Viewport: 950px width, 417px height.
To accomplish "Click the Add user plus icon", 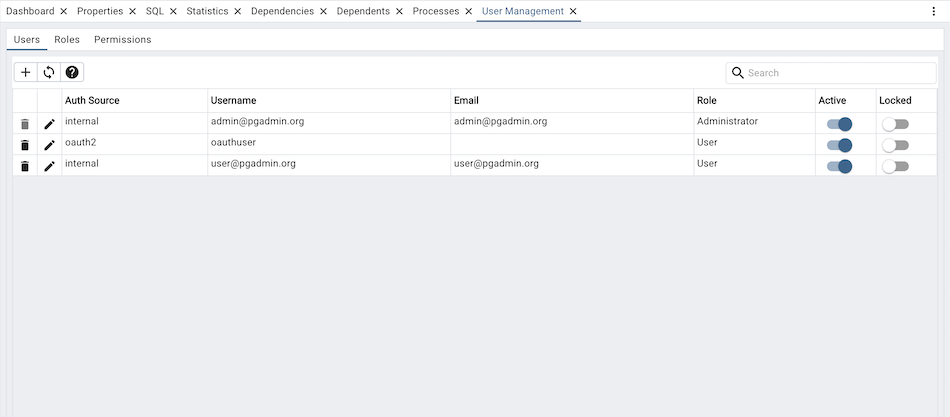I will [x=26, y=72].
